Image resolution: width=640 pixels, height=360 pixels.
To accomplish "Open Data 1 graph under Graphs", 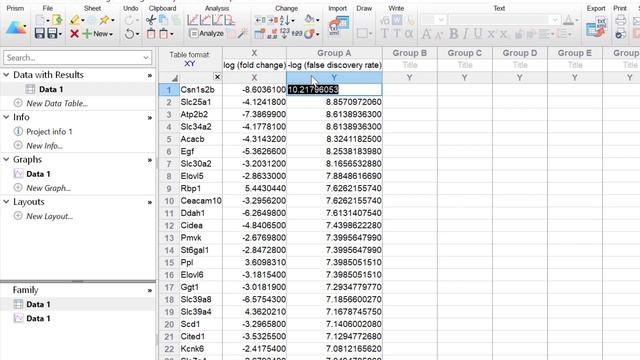I will [38, 174].
